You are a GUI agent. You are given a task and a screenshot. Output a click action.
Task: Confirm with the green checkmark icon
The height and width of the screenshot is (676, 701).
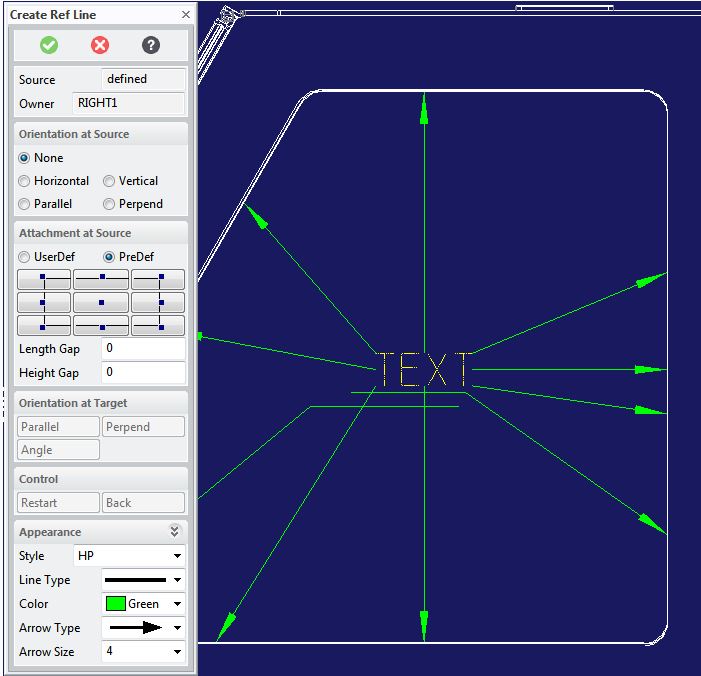(49, 45)
